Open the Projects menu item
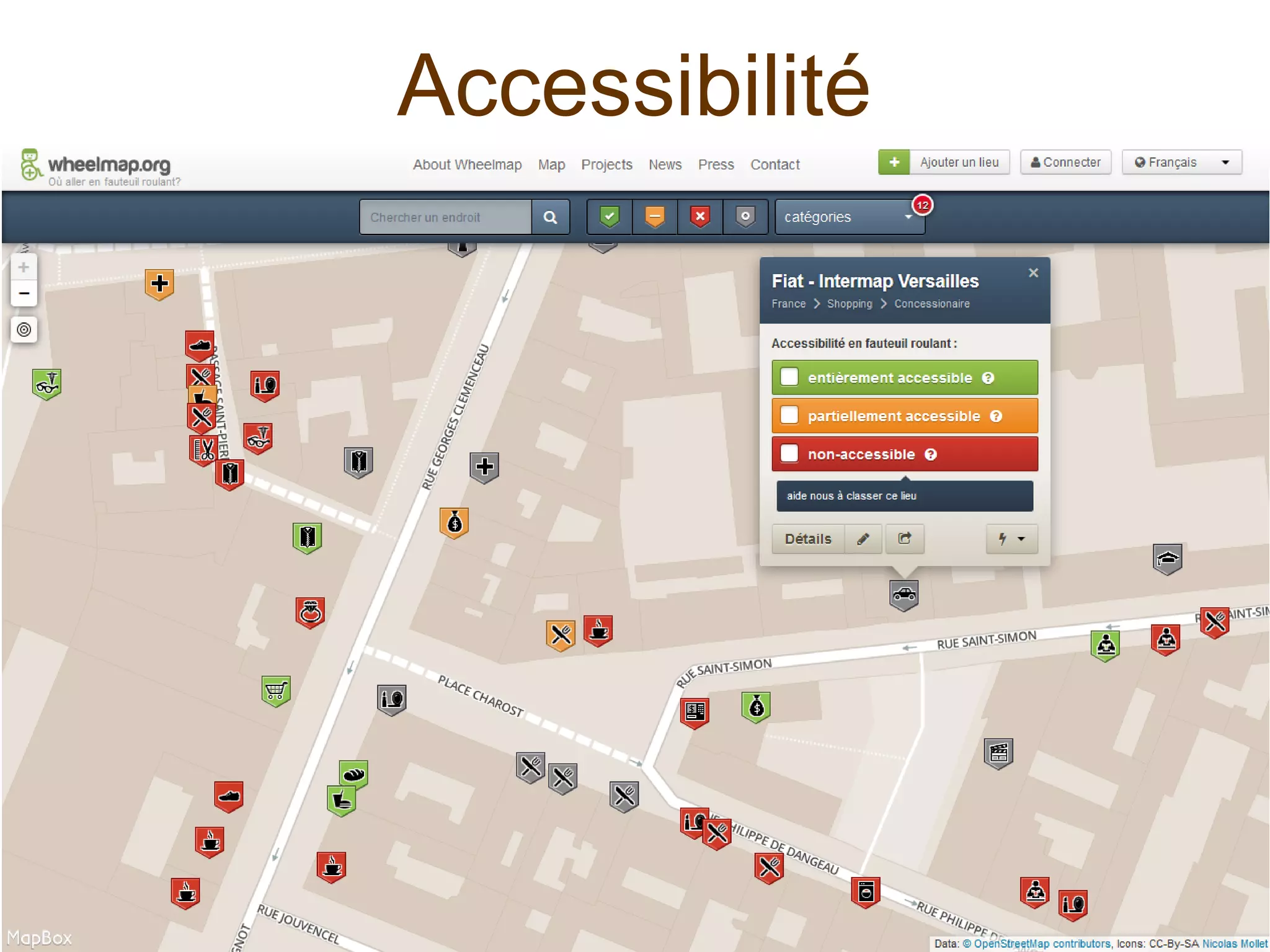Viewport: 1270px width, 952px height. (x=606, y=164)
